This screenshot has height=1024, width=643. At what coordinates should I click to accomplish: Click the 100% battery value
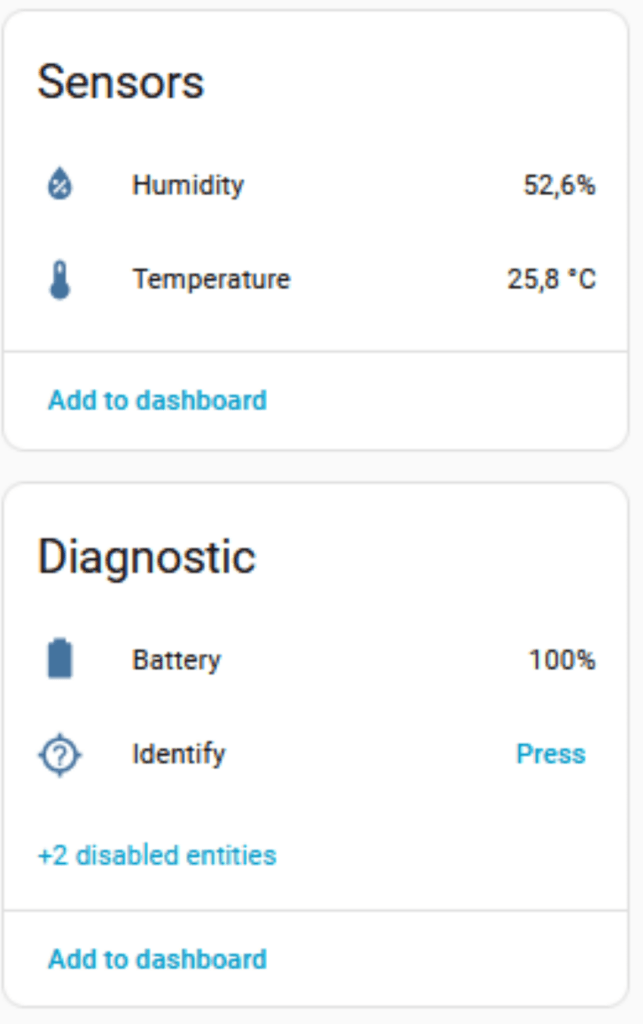pyautogui.click(x=562, y=660)
